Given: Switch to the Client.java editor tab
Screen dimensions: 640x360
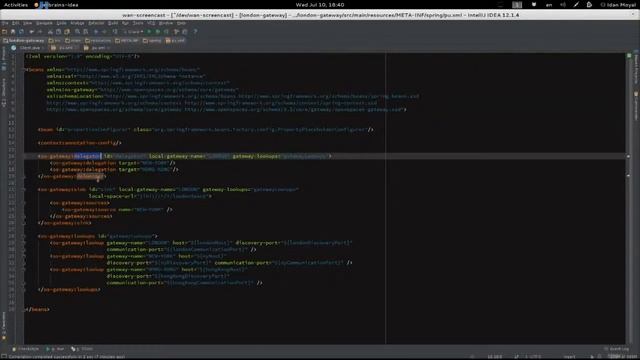Looking at the screenshot, I should pyautogui.click(x=27, y=48).
